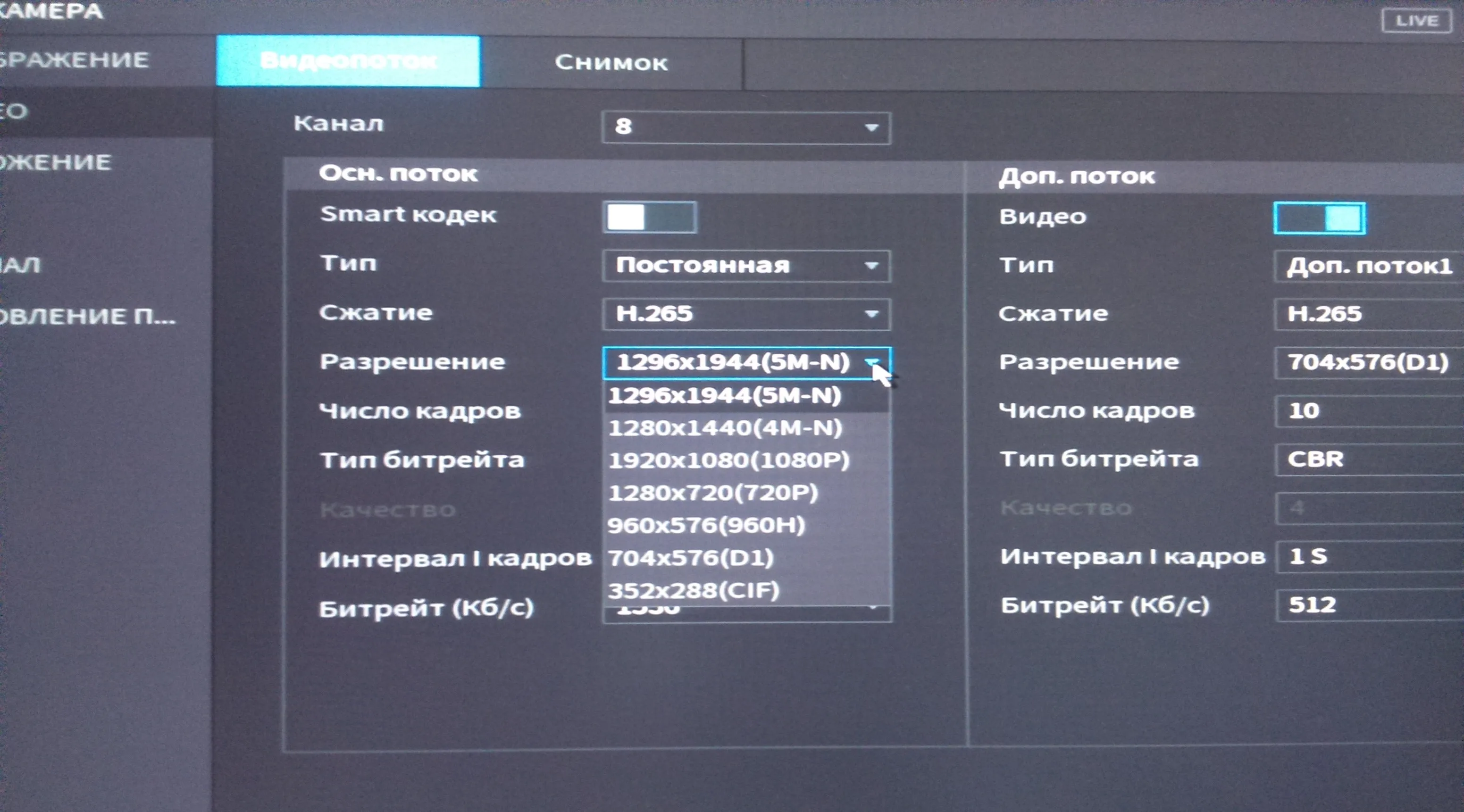Open sub stream Тип Доп. поток1 field
Image resolution: width=1464 pixels, height=812 pixels.
[x=1369, y=266]
